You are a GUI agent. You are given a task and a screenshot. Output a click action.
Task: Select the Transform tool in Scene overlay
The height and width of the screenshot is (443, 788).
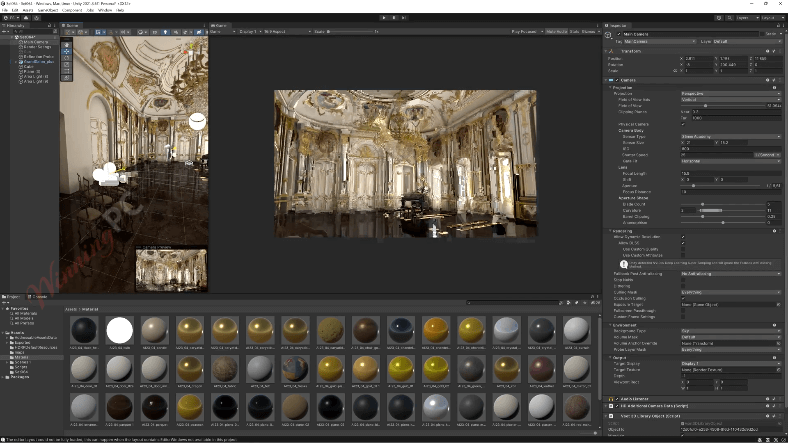pos(66,77)
